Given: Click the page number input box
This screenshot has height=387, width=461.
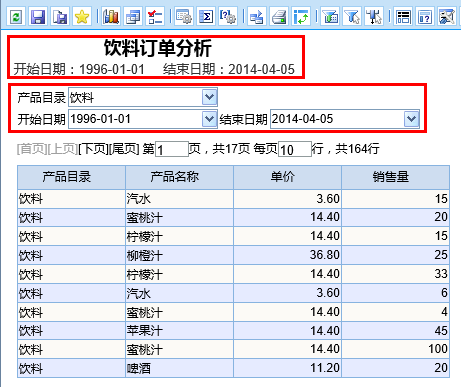Looking at the screenshot, I should click(x=172, y=149).
